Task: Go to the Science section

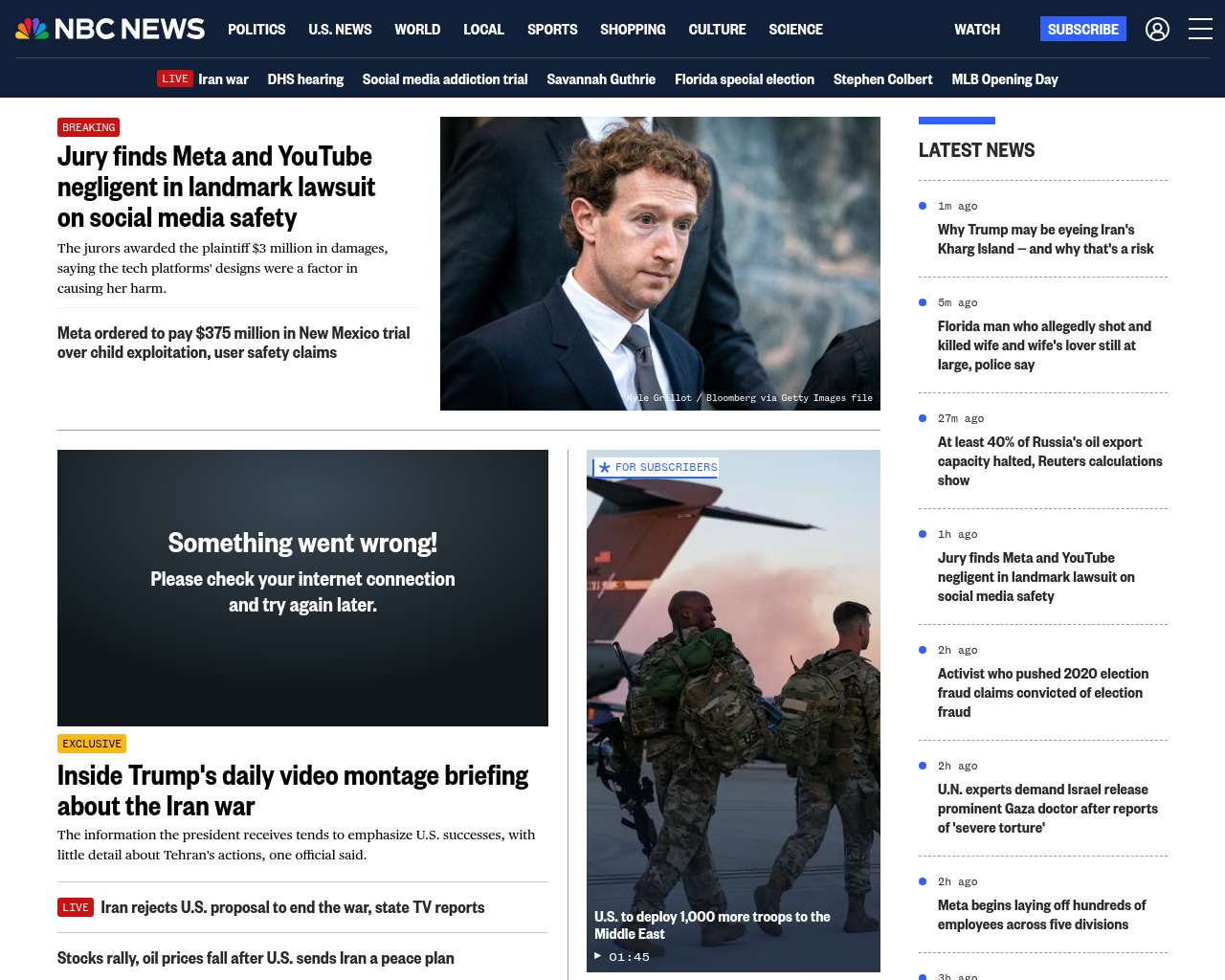Action: point(795,30)
